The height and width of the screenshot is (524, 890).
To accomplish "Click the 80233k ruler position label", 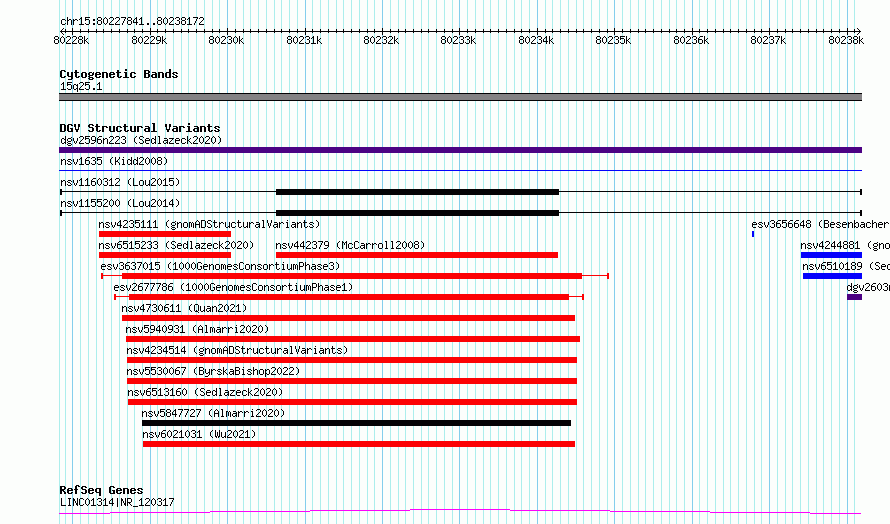I will 459,40.
